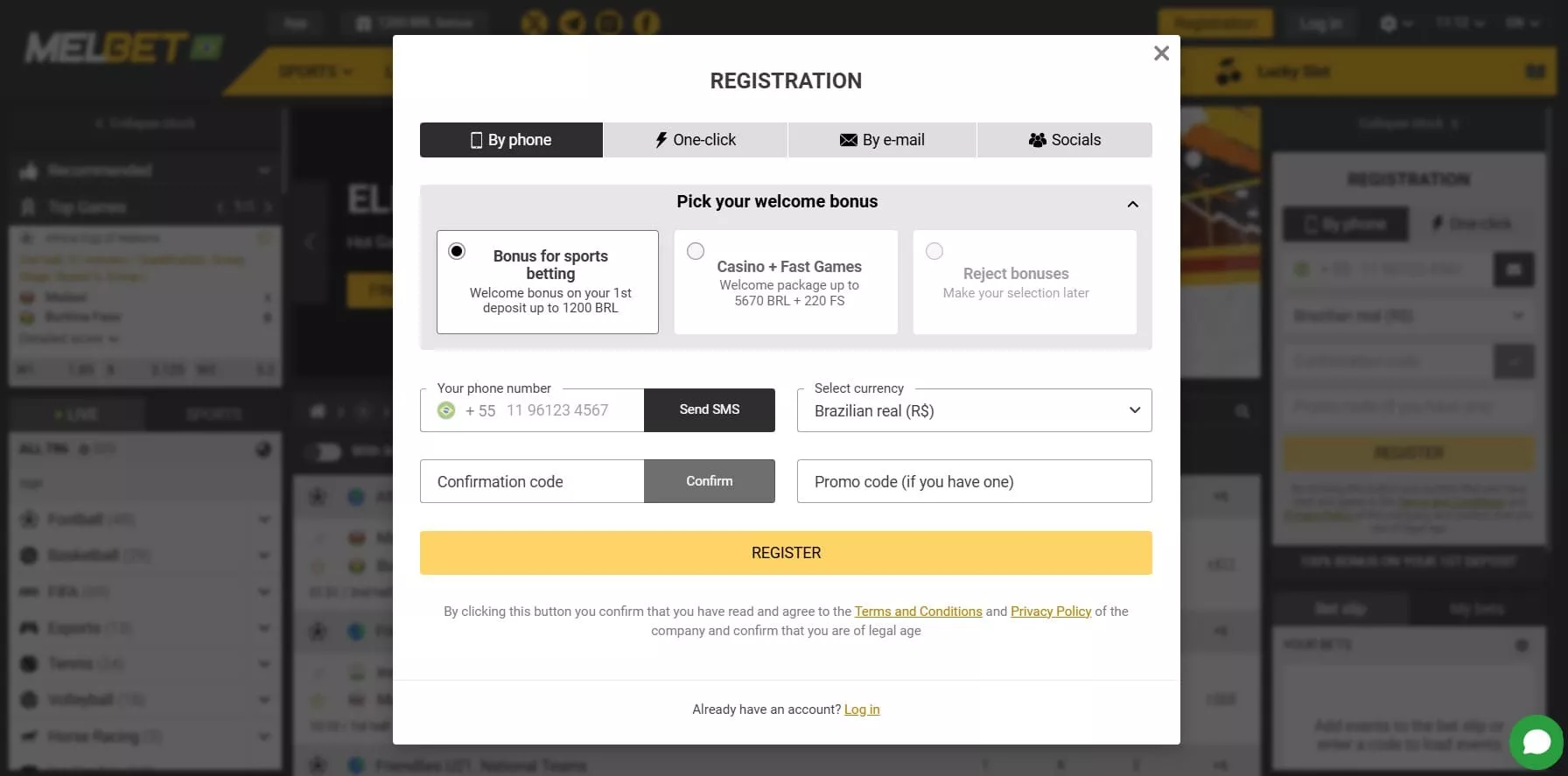Click the Promo code input field
The width and height of the screenshot is (1568, 776).
(x=974, y=482)
